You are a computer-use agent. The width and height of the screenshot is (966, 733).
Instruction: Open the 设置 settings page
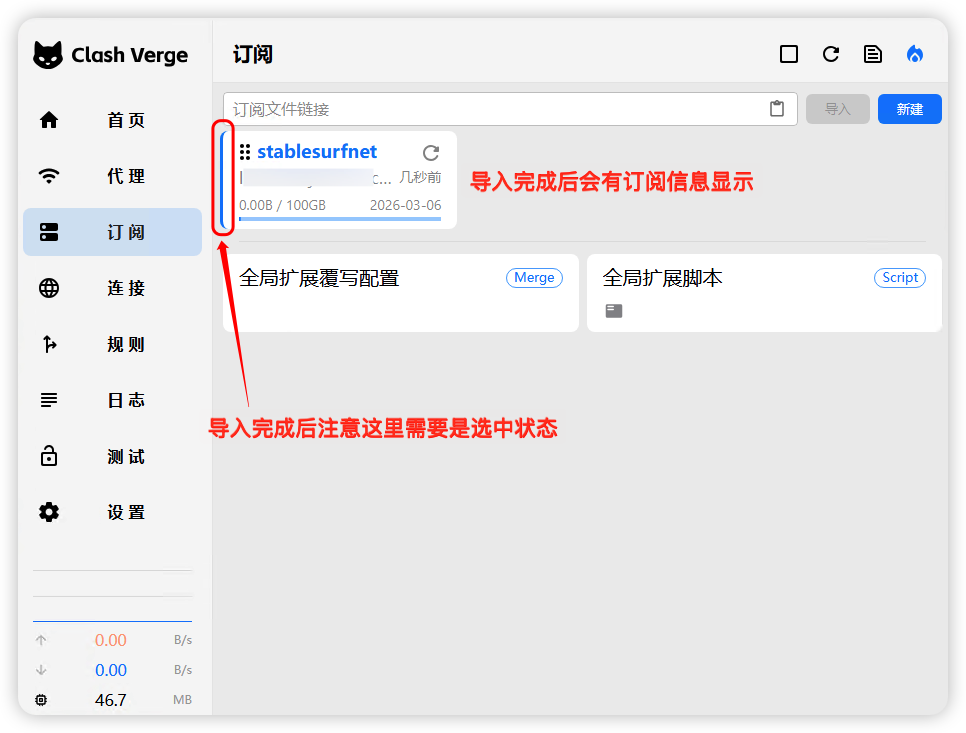point(112,512)
